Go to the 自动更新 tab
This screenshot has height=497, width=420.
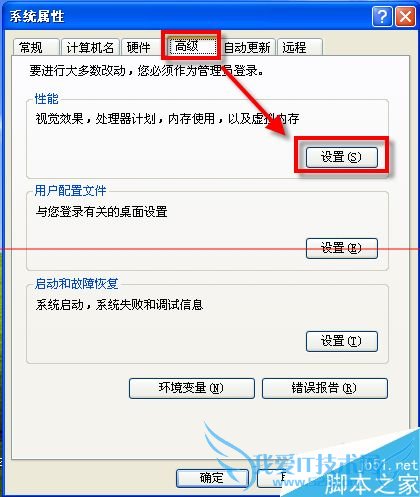coord(247,47)
